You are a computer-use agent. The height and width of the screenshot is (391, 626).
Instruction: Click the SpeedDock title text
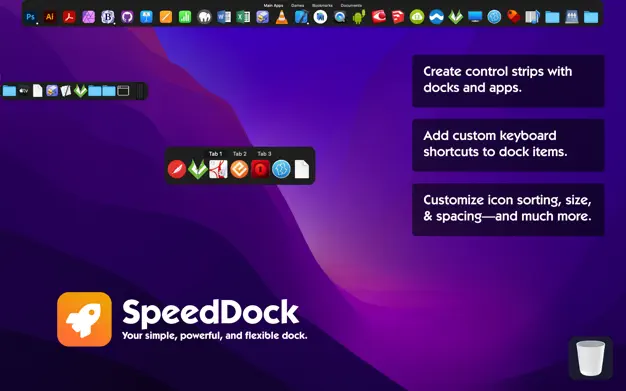[210, 312]
